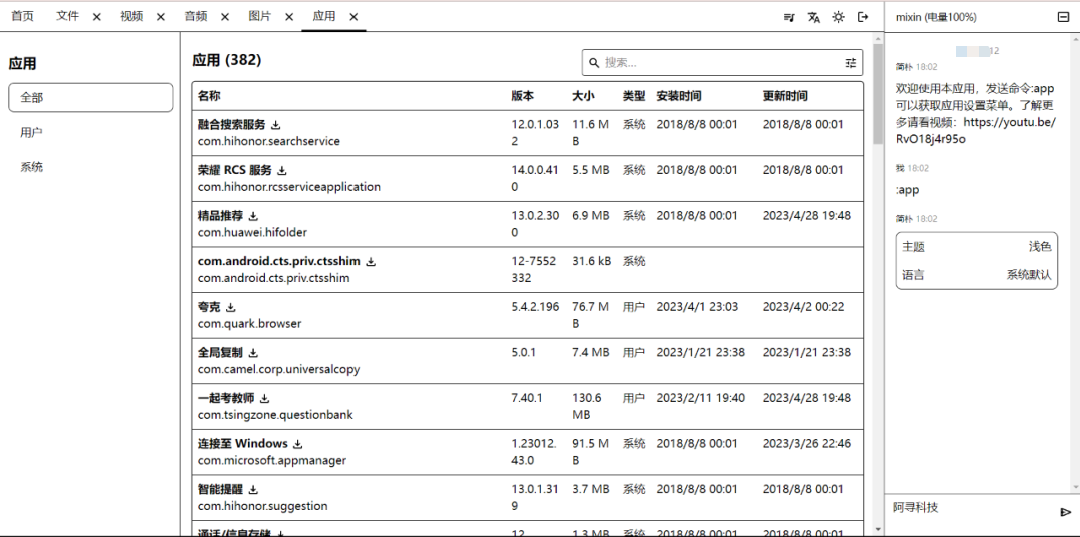Click the search magnifier icon

594,63
